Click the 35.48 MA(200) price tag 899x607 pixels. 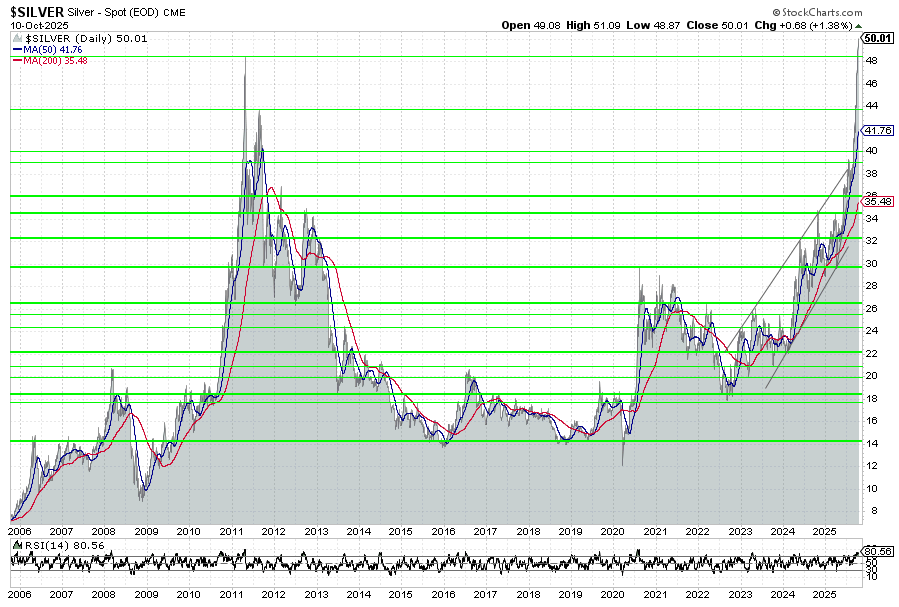tap(877, 200)
